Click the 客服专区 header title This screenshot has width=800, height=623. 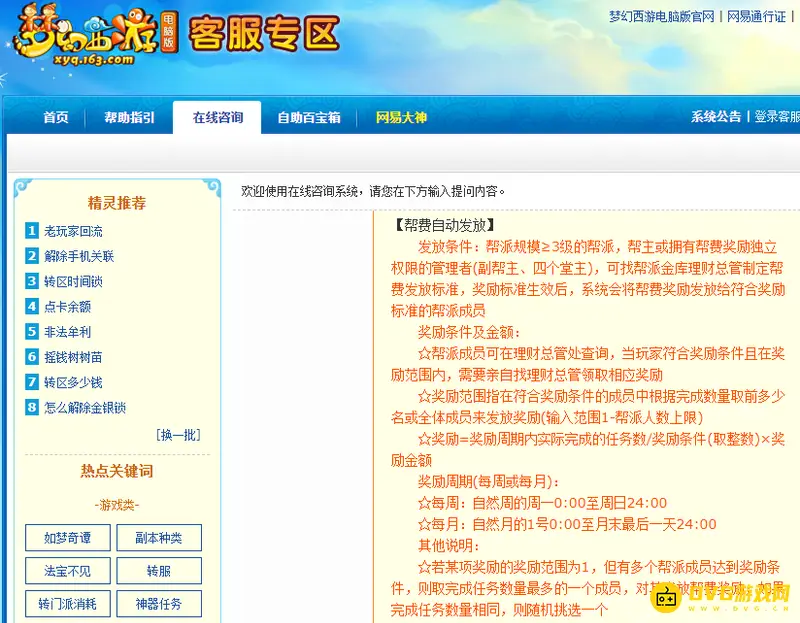[264, 34]
